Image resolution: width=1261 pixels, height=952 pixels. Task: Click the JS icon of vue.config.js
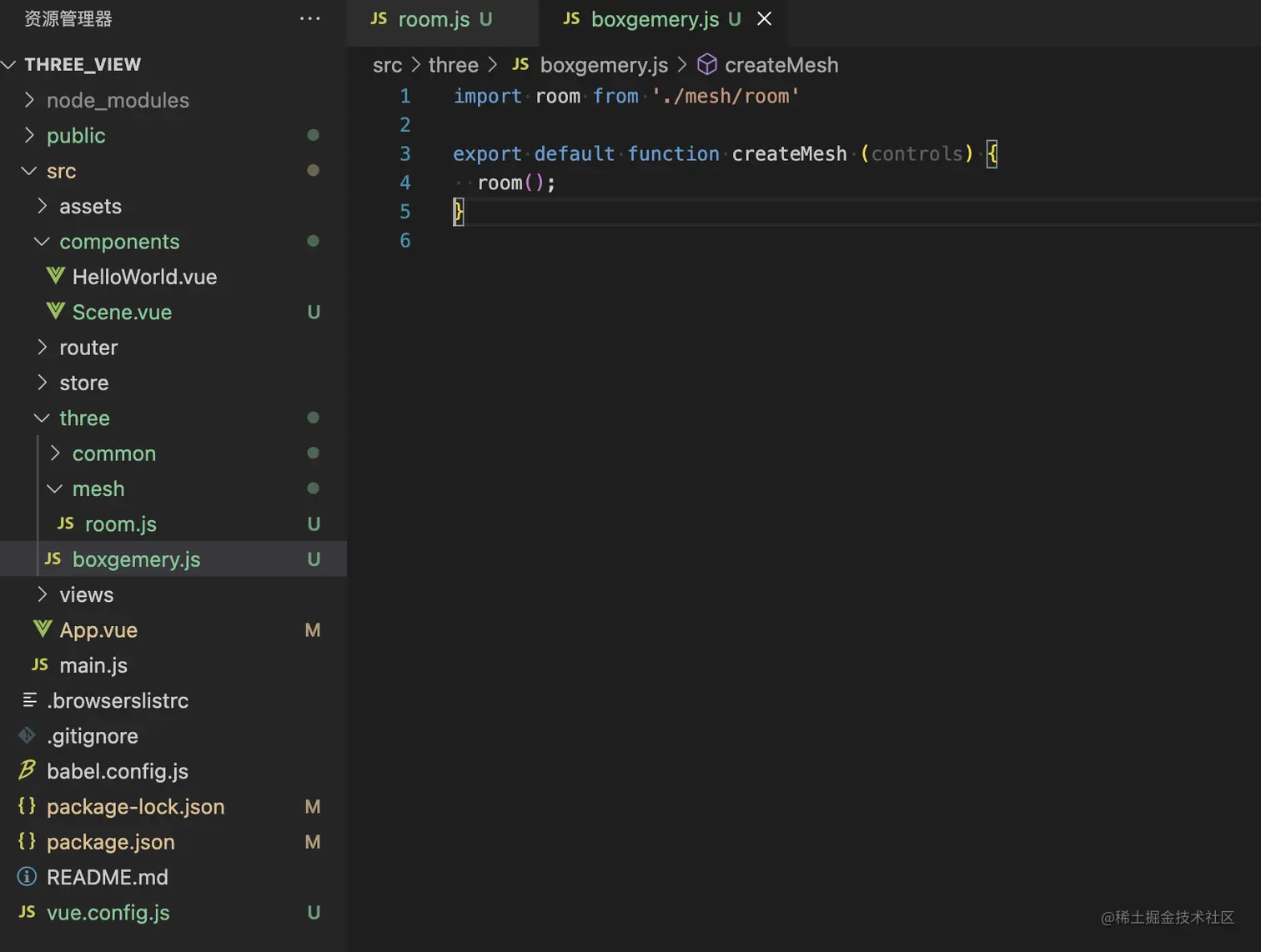[x=28, y=911]
